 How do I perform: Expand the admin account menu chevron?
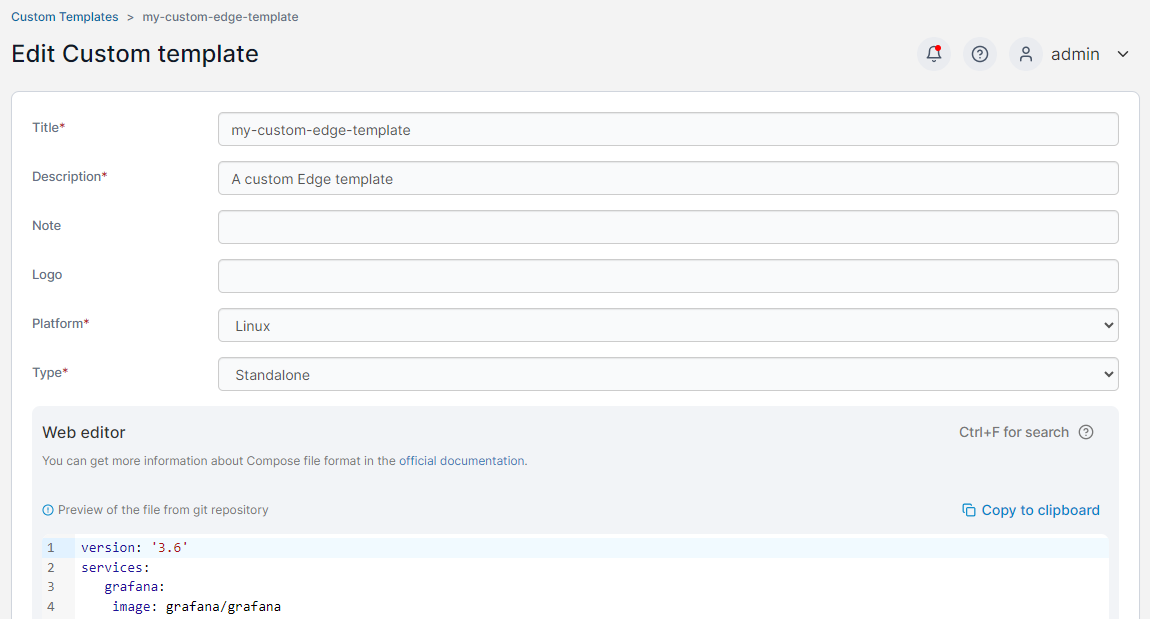(x=1123, y=54)
